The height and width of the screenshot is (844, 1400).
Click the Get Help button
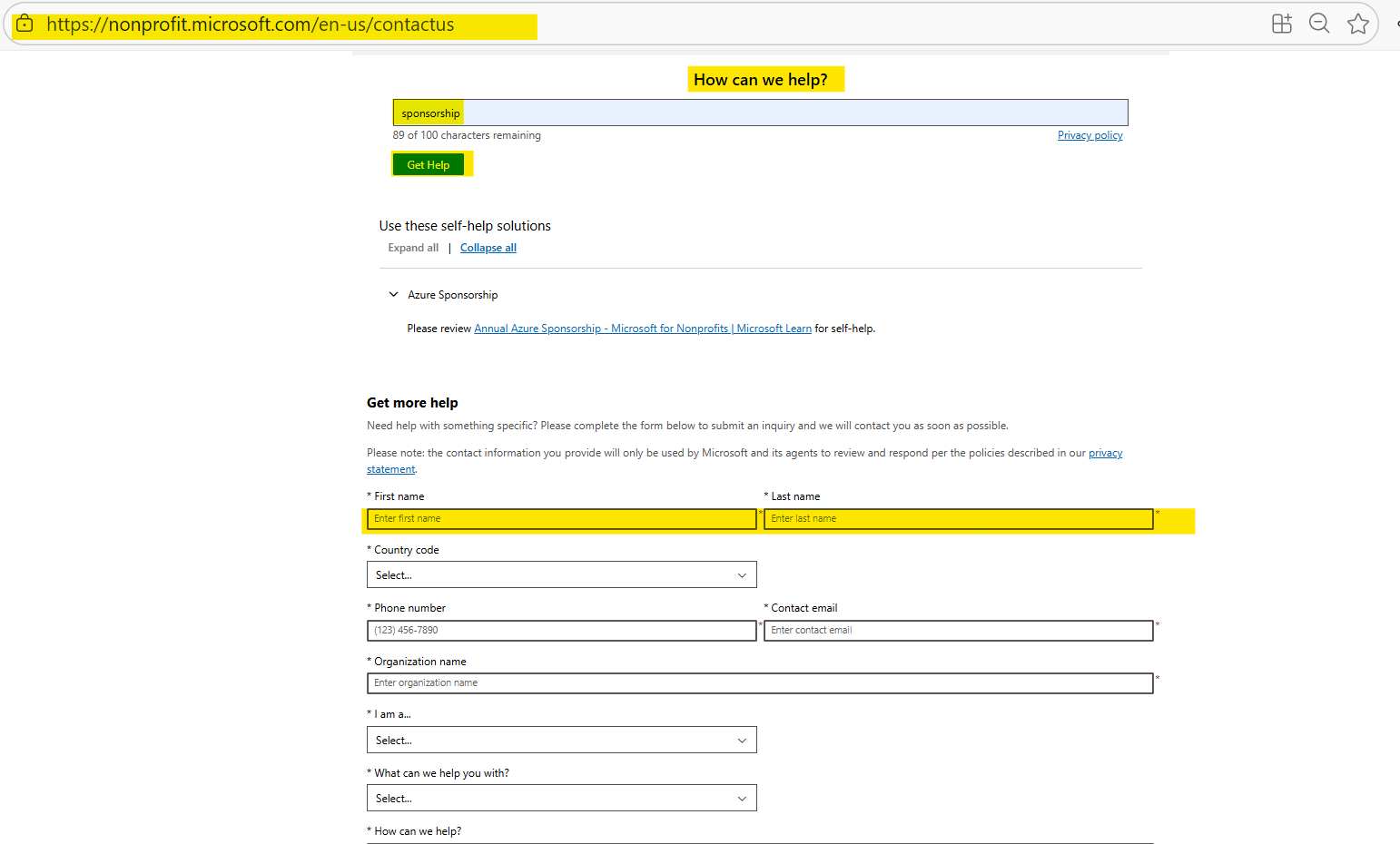pos(429,164)
